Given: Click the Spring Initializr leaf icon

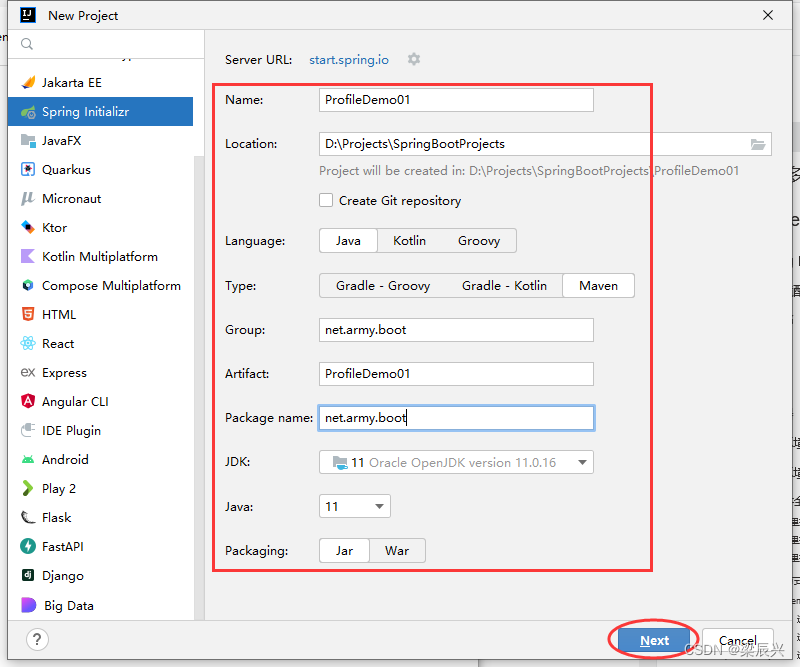Looking at the screenshot, I should (x=28, y=112).
